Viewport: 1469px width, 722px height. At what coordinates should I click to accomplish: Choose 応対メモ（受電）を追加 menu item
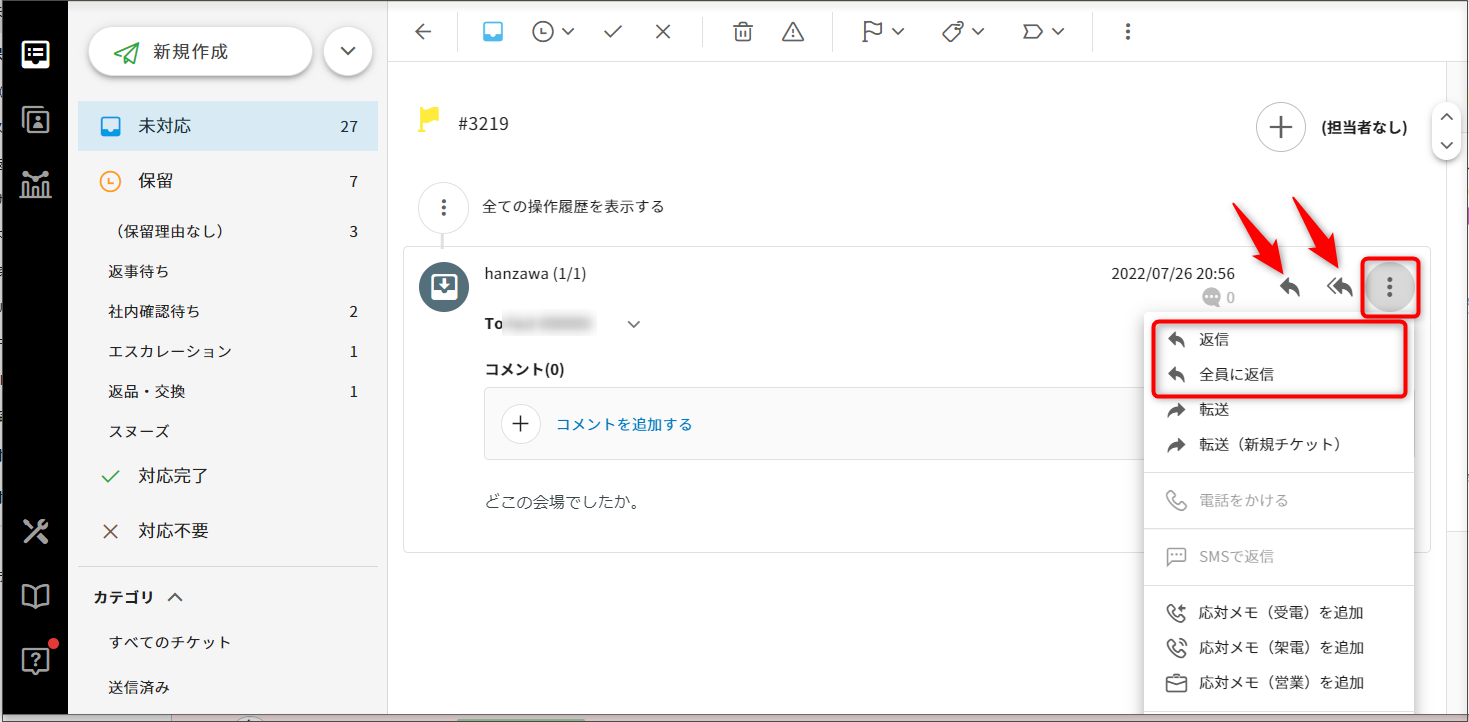(1281, 613)
